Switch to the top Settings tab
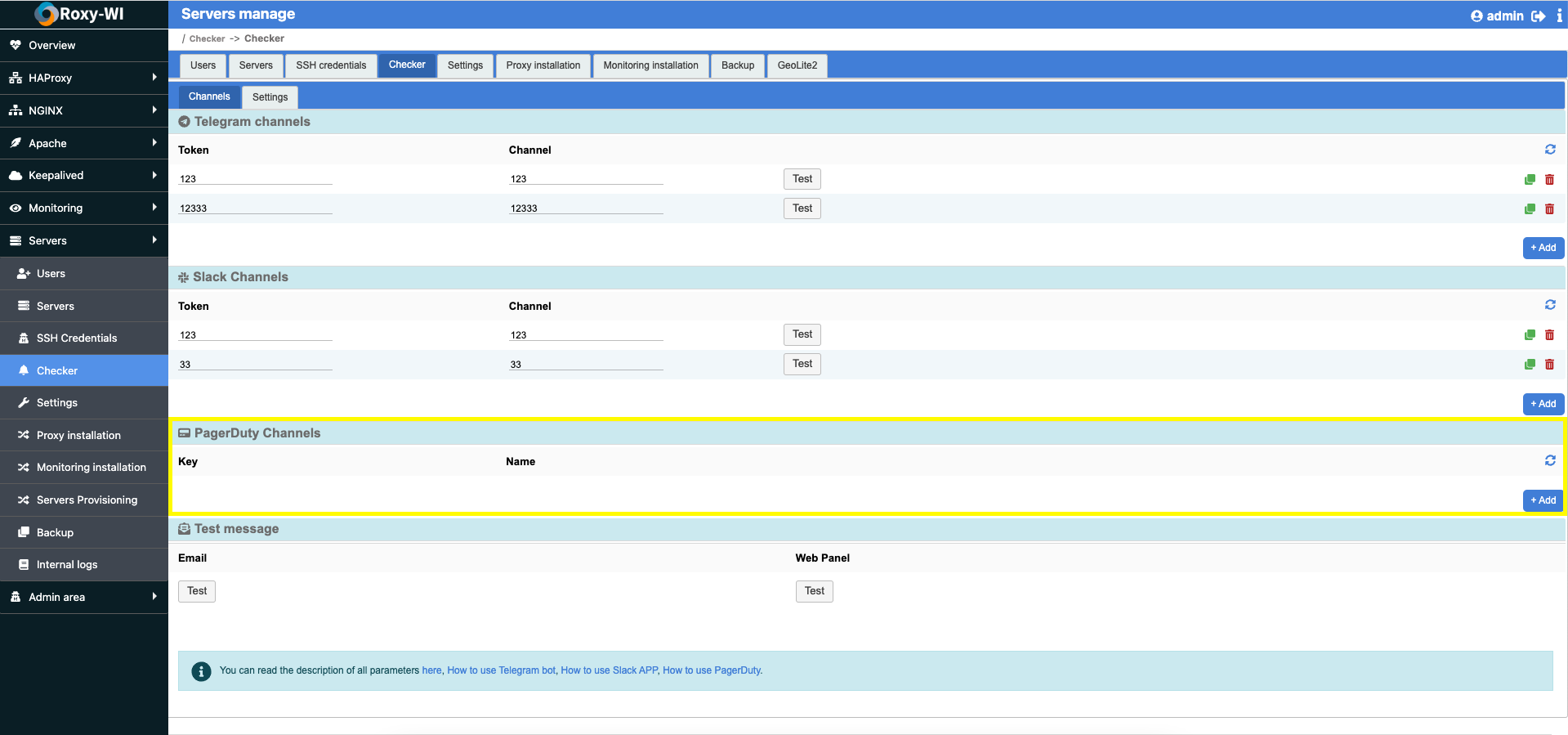1568x735 pixels. 465,65
